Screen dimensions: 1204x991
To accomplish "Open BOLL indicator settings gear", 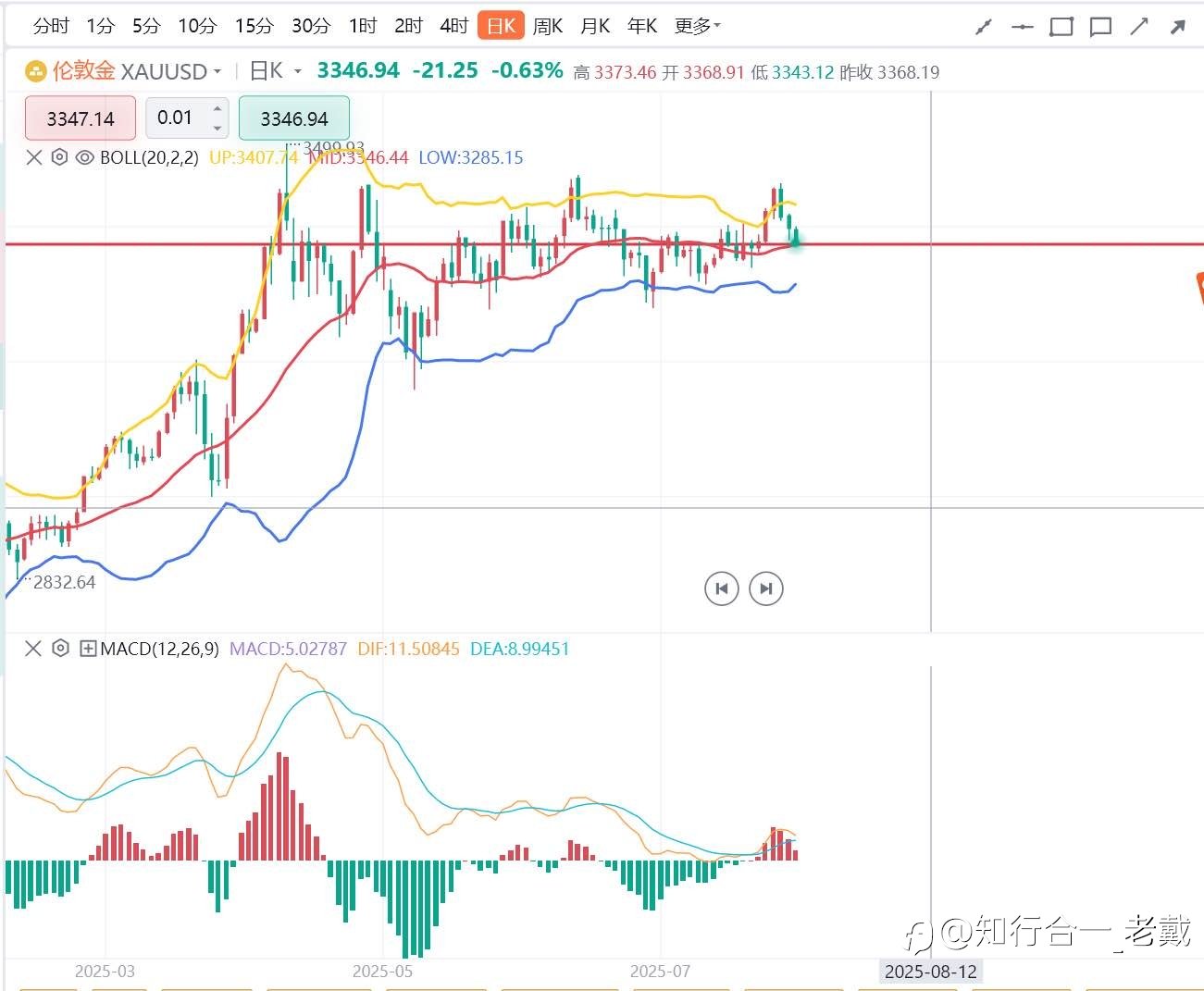I will click(x=59, y=157).
